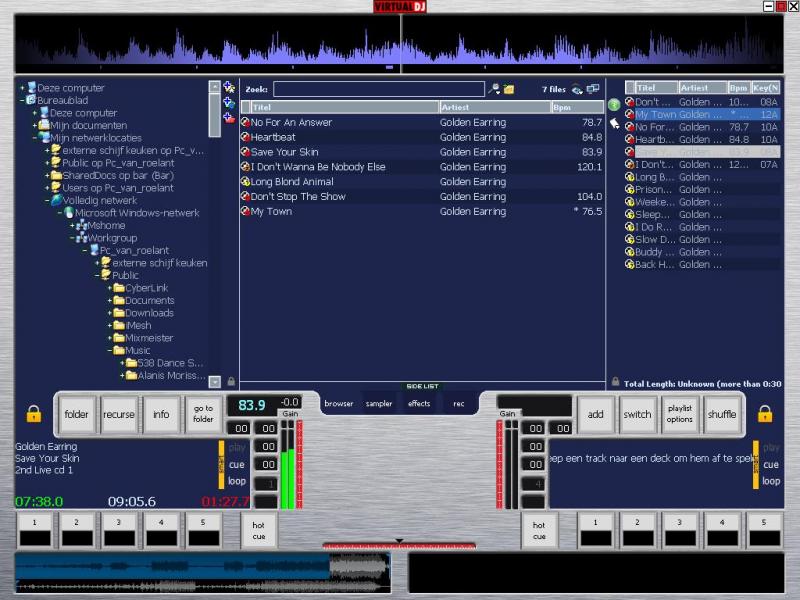Click icon beside Slow D... in playlist
This screenshot has width=800, height=600.
(630, 239)
